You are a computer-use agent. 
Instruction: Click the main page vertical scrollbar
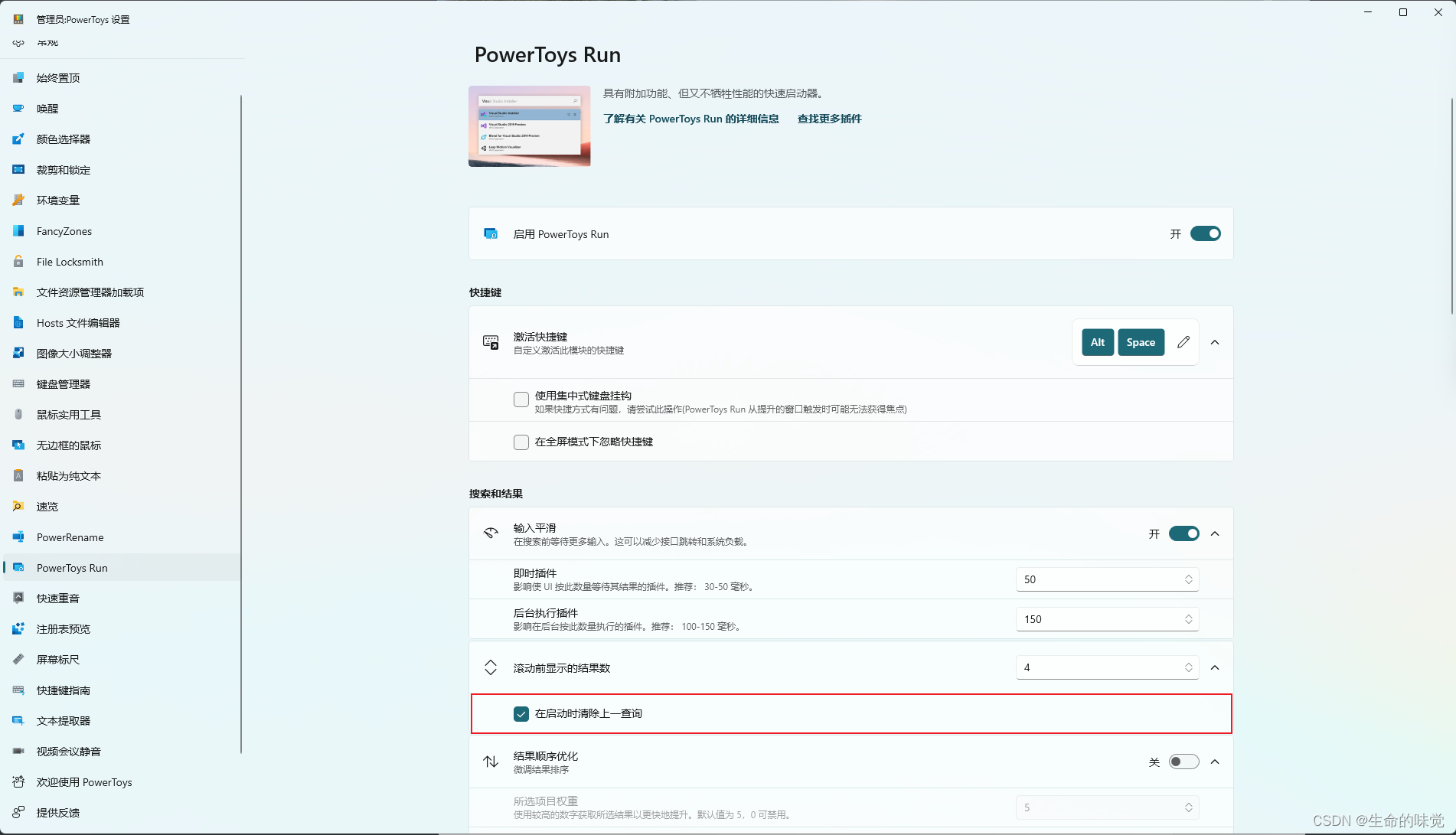1451,205
